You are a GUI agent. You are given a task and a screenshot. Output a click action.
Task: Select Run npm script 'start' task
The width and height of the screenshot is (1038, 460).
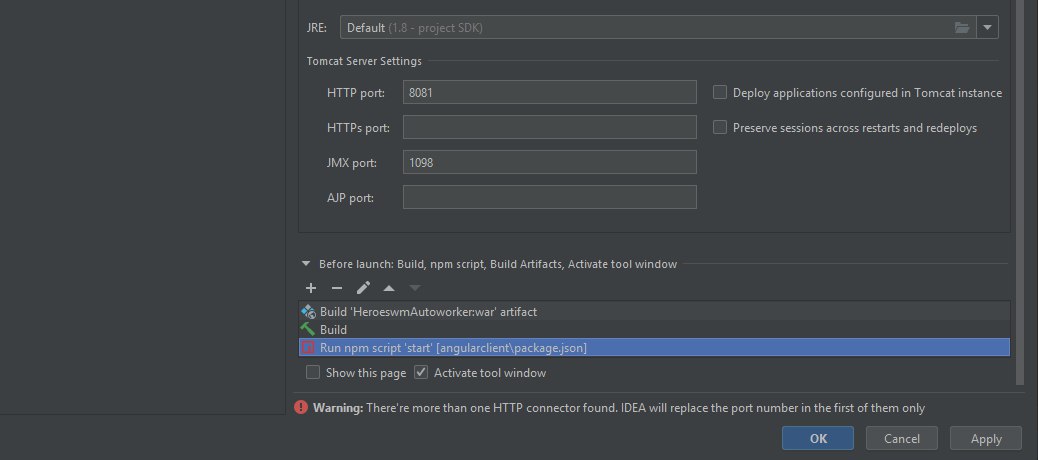point(655,347)
